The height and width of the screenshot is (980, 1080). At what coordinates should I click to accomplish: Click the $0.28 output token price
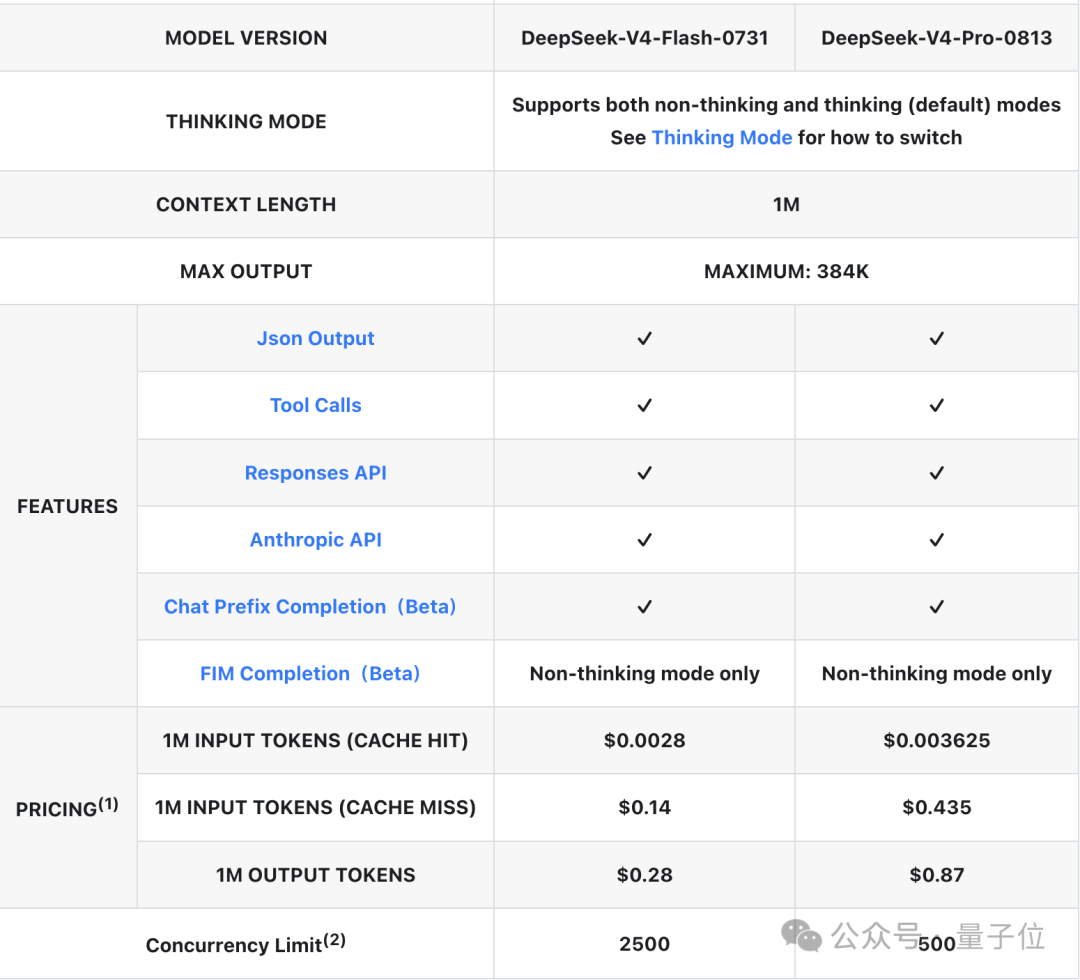coord(645,875)
